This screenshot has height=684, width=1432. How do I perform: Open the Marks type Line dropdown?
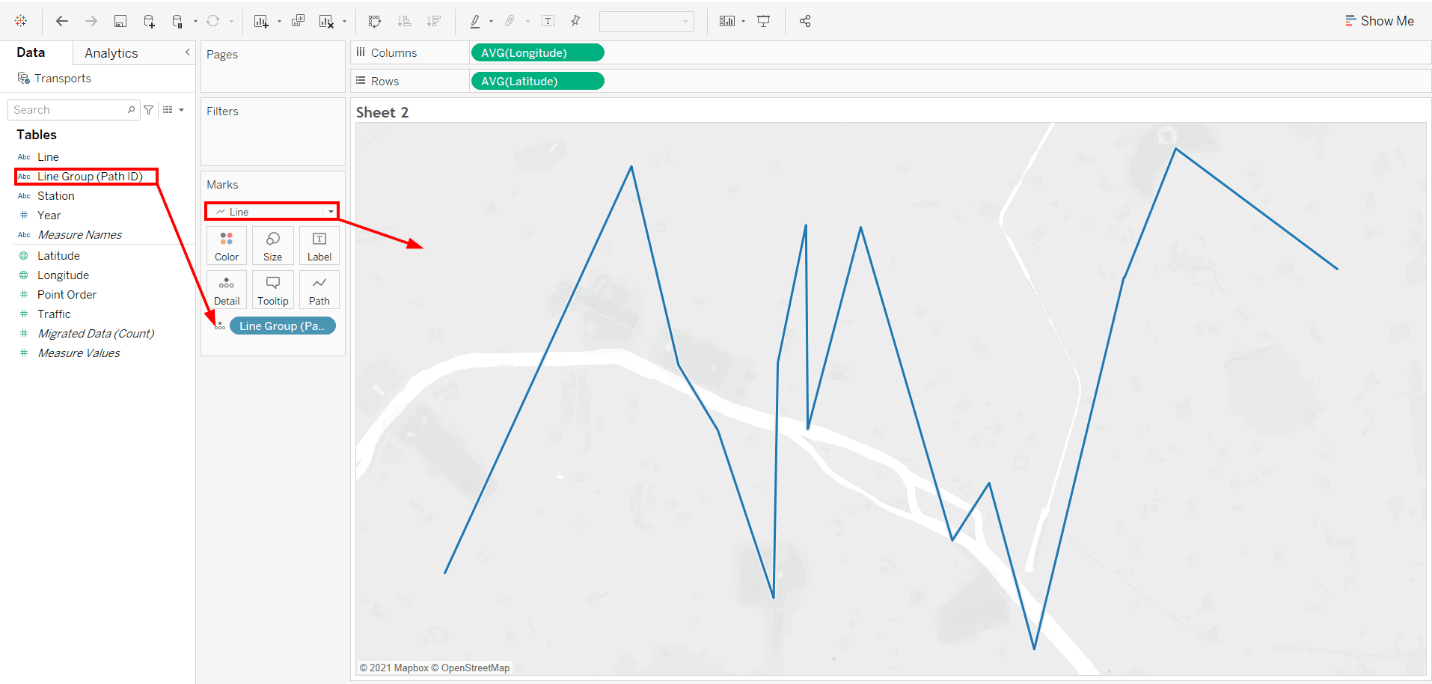tap(273, 212)
